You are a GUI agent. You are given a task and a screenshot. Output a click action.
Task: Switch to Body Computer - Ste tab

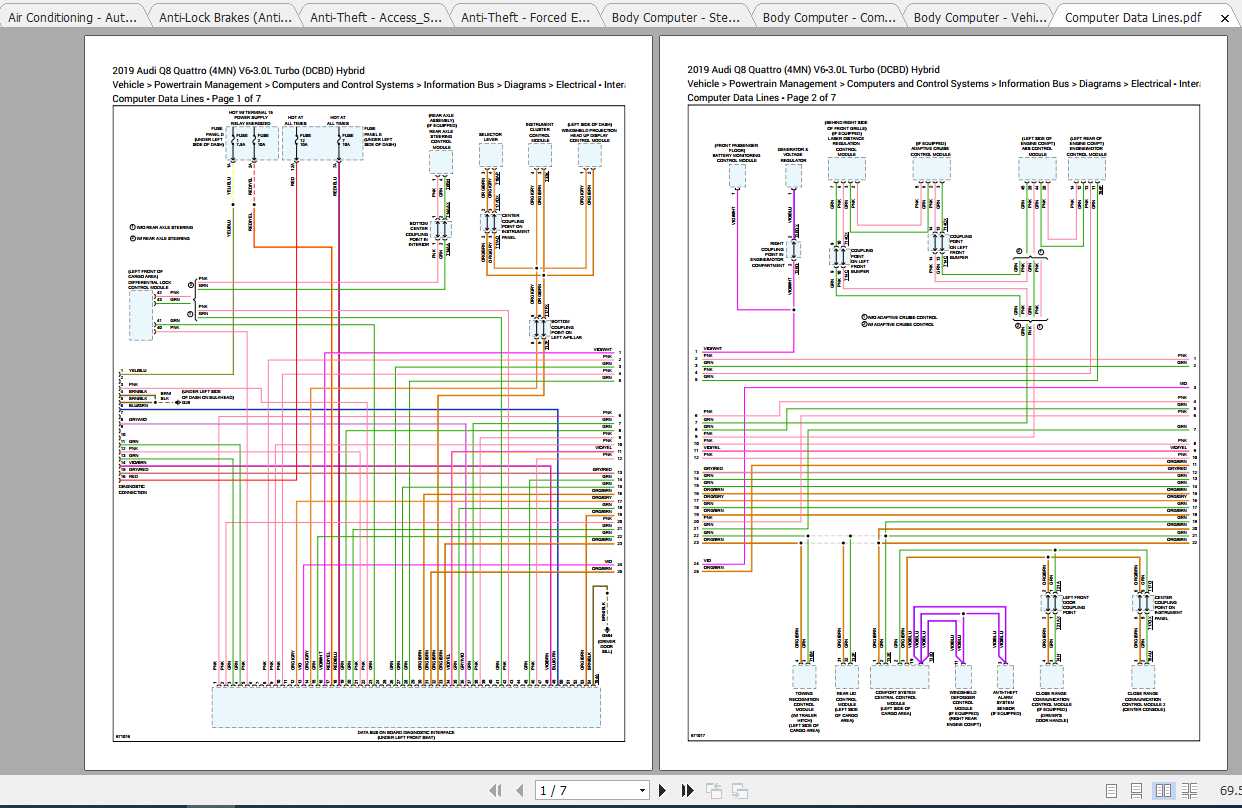point(677,17)
